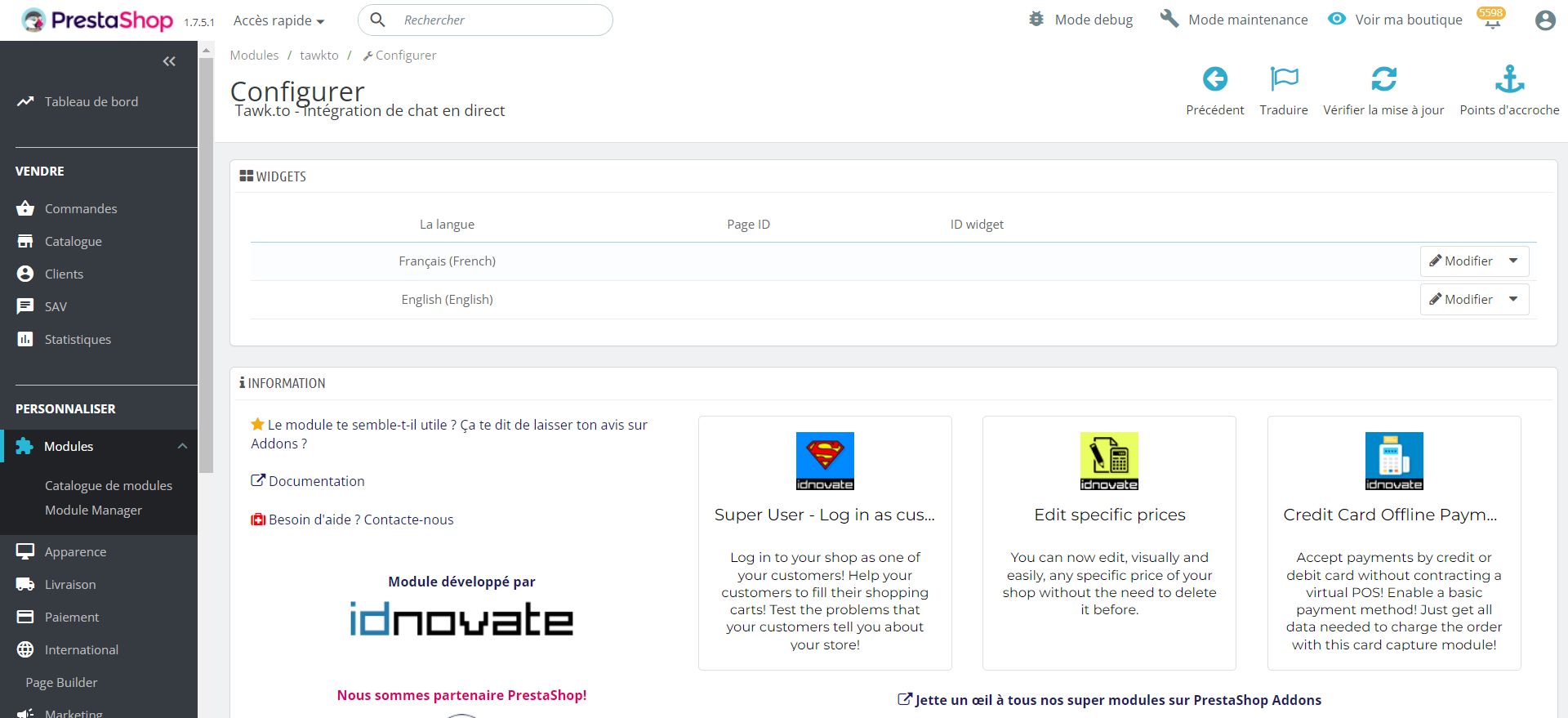Open Mode debug bug icon

pyautogui.click(x=1036, y=19)
